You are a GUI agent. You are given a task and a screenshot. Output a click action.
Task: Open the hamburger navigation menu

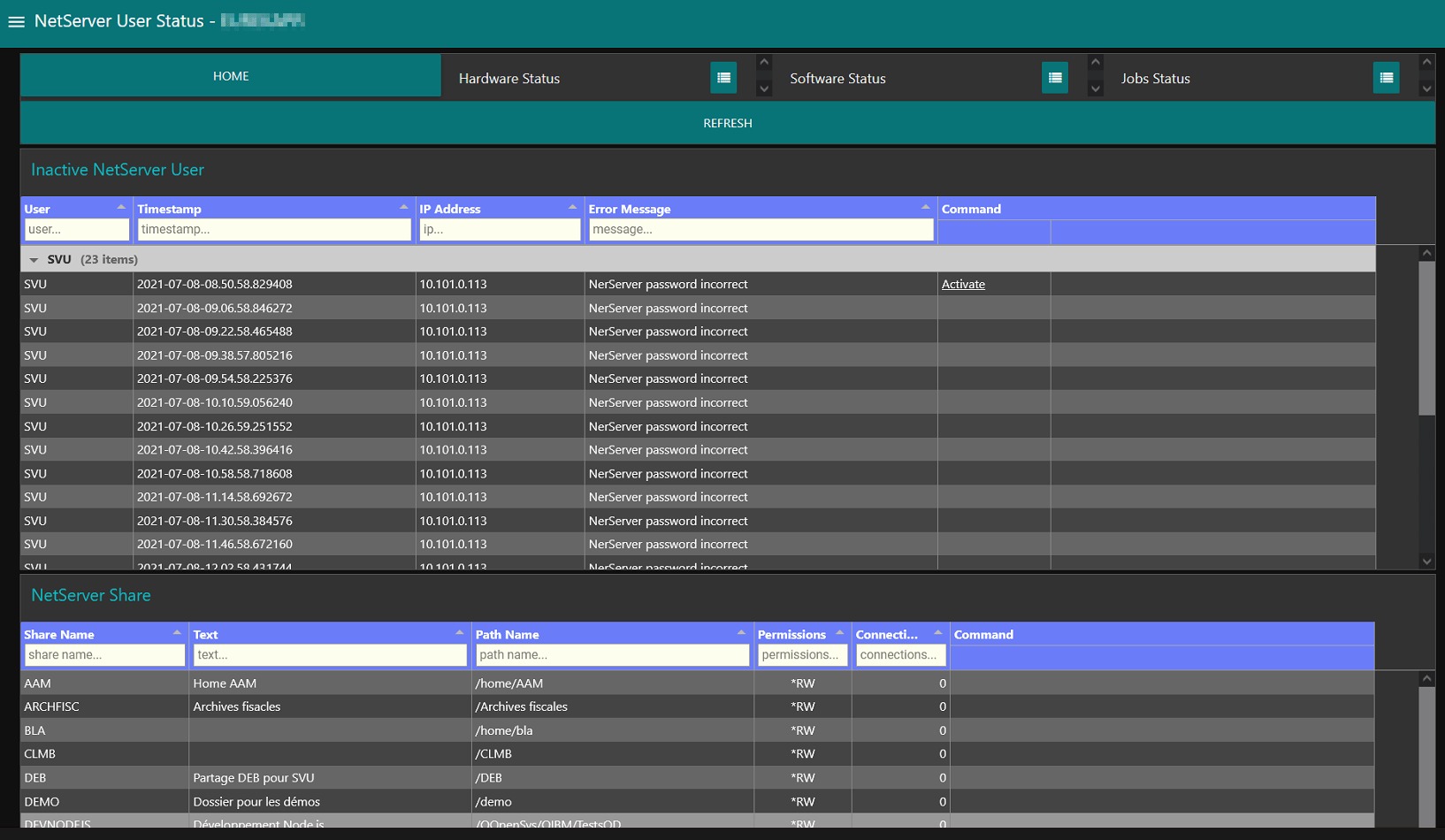coord(16,21)
